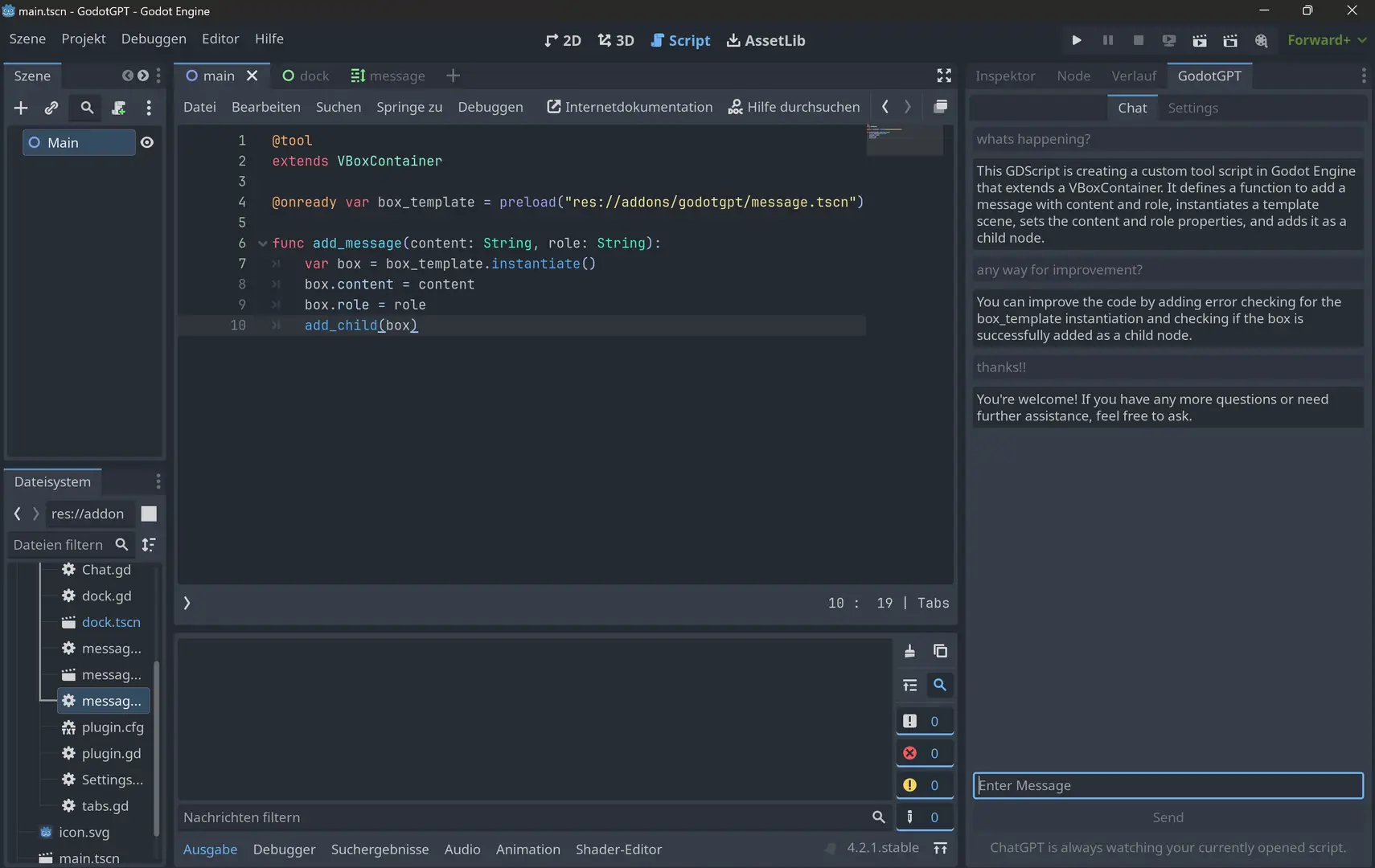Open GodotGPT Settings tab
The height and width of the screenshot is (868, 1375).
tap(1192, 108)
